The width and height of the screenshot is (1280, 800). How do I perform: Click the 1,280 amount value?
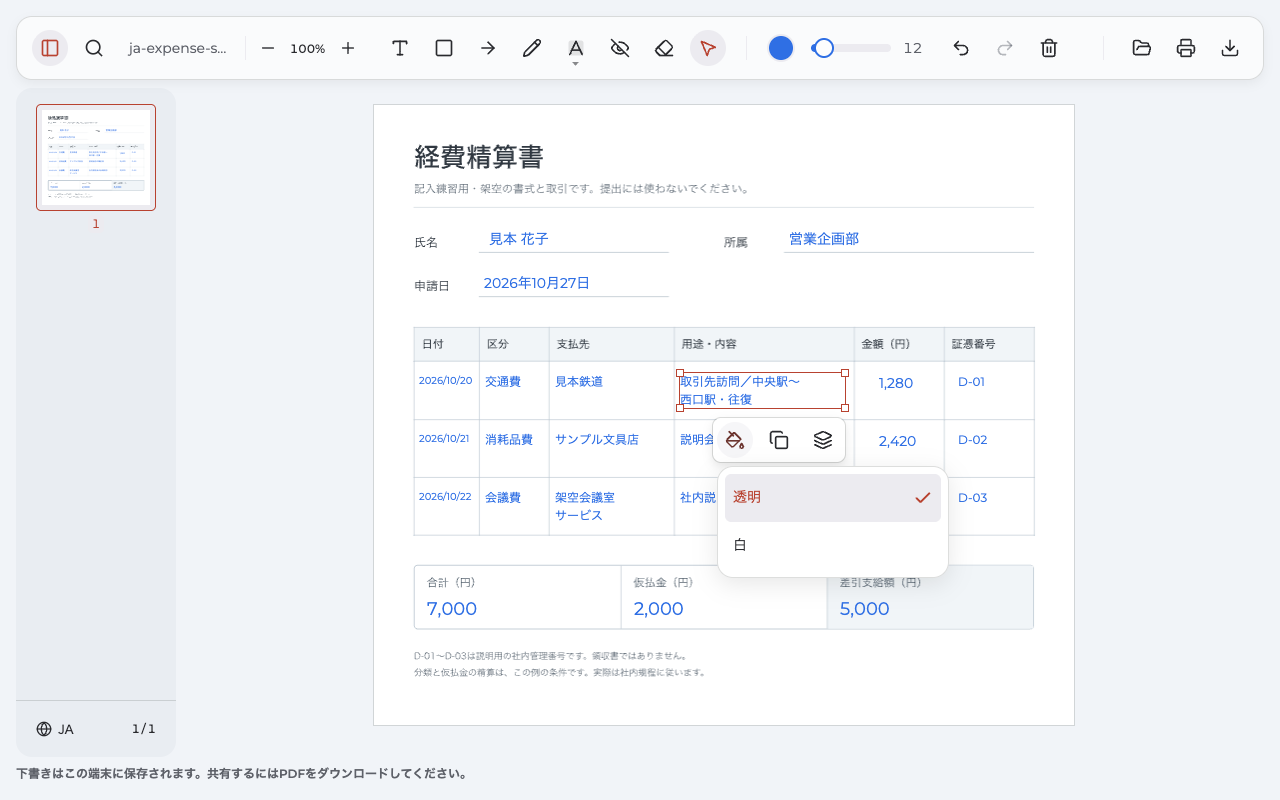896,383
